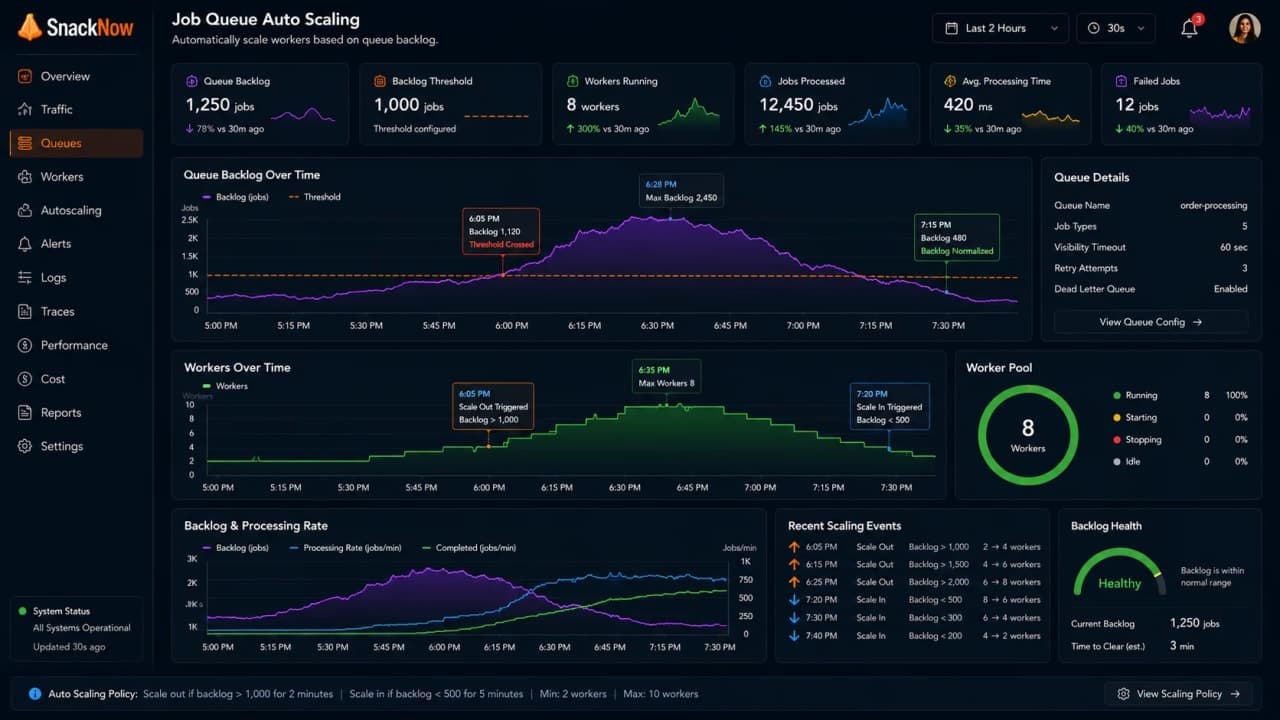
Task: Click the order-processing queue name value
Action: click(1214, 205)
